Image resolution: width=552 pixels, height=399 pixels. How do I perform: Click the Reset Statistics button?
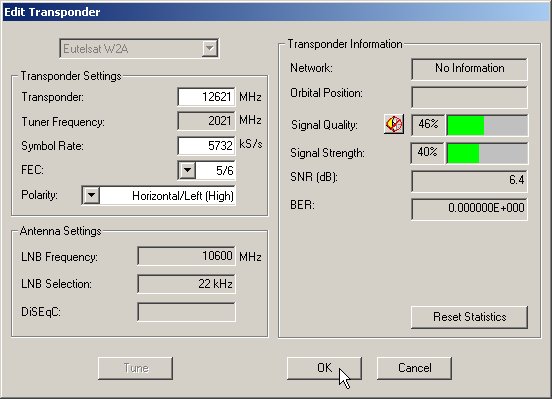point(469,317)
